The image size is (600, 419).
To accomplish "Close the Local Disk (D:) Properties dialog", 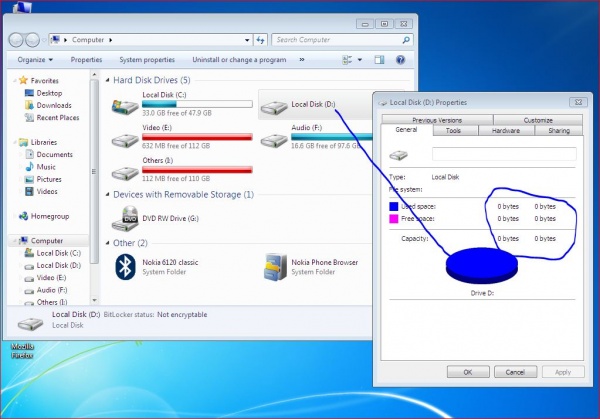I will tap(579, 102).
